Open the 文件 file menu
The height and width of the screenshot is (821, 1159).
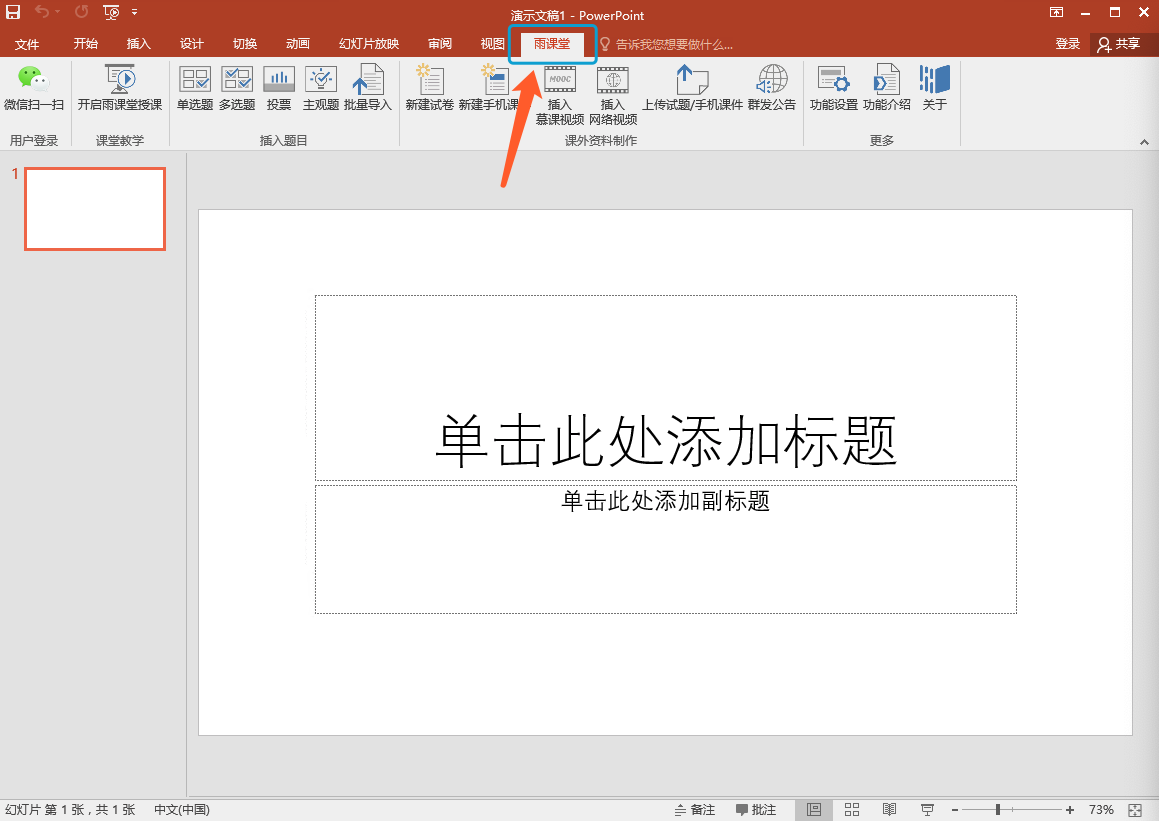point(27,44)
